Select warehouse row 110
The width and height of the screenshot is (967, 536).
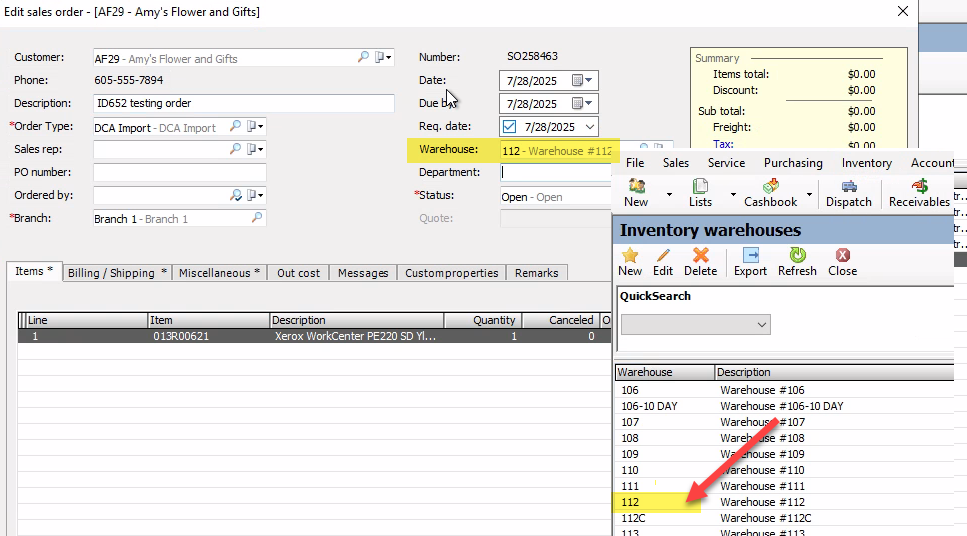pyautogui.click(x=784, y=470)
